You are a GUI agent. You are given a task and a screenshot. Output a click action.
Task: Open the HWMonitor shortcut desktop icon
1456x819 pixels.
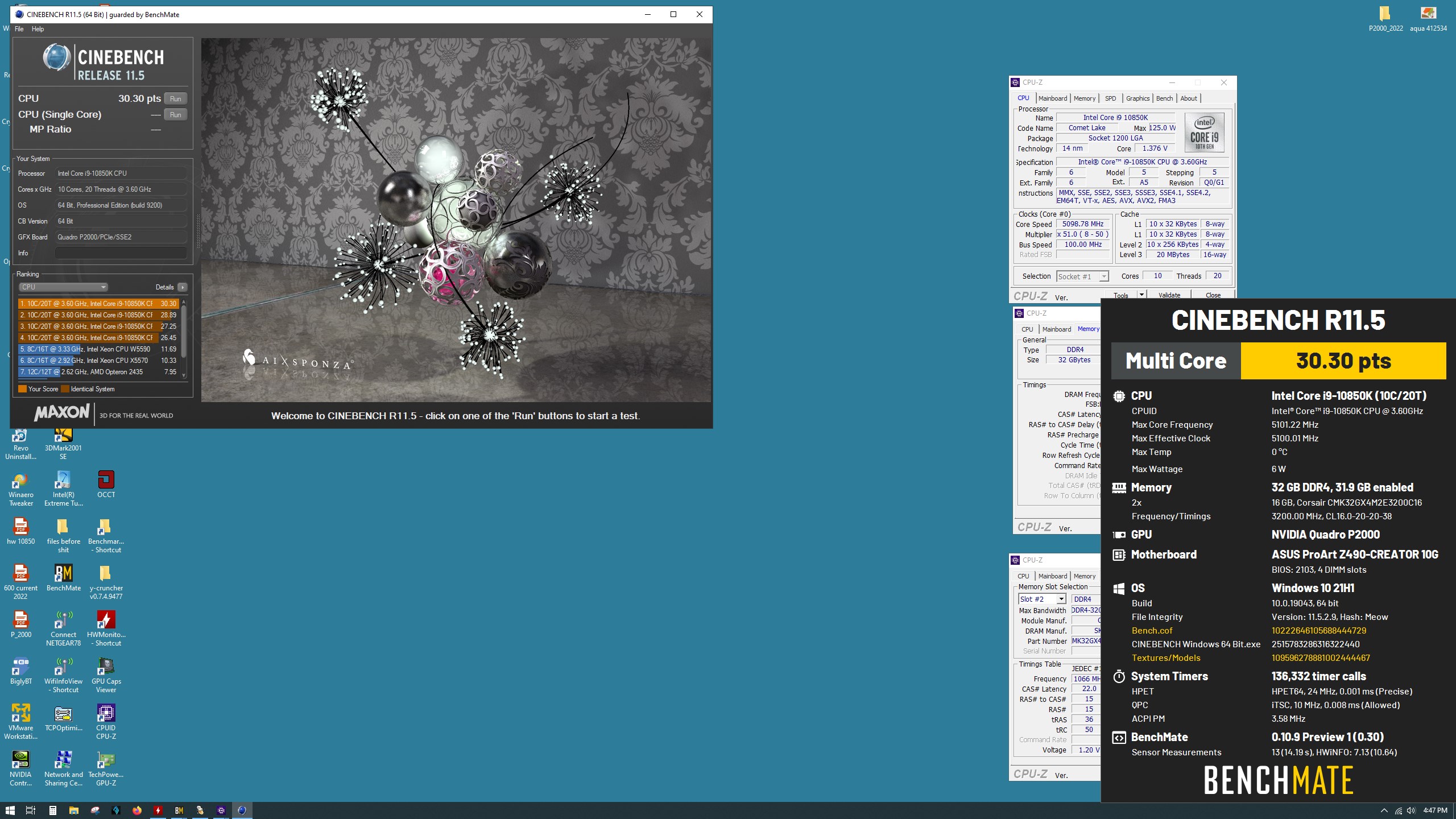click(x=106, y=629)
